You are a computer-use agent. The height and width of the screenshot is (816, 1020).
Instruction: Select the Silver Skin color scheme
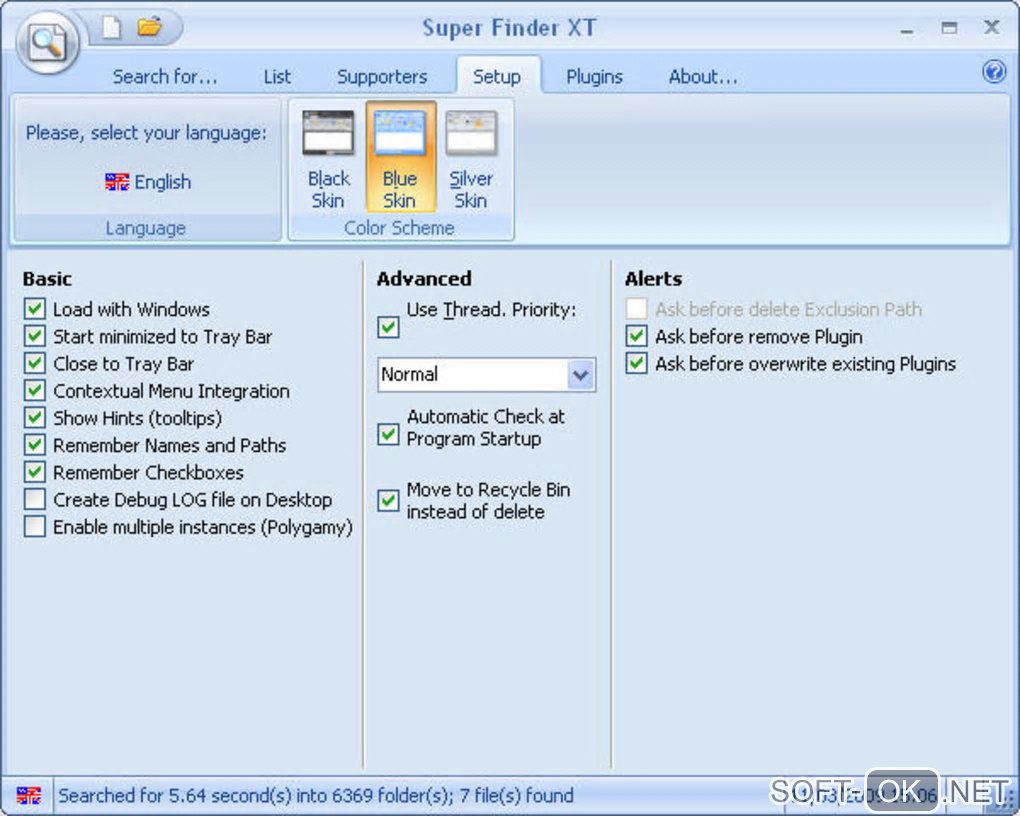coord(471,157)
